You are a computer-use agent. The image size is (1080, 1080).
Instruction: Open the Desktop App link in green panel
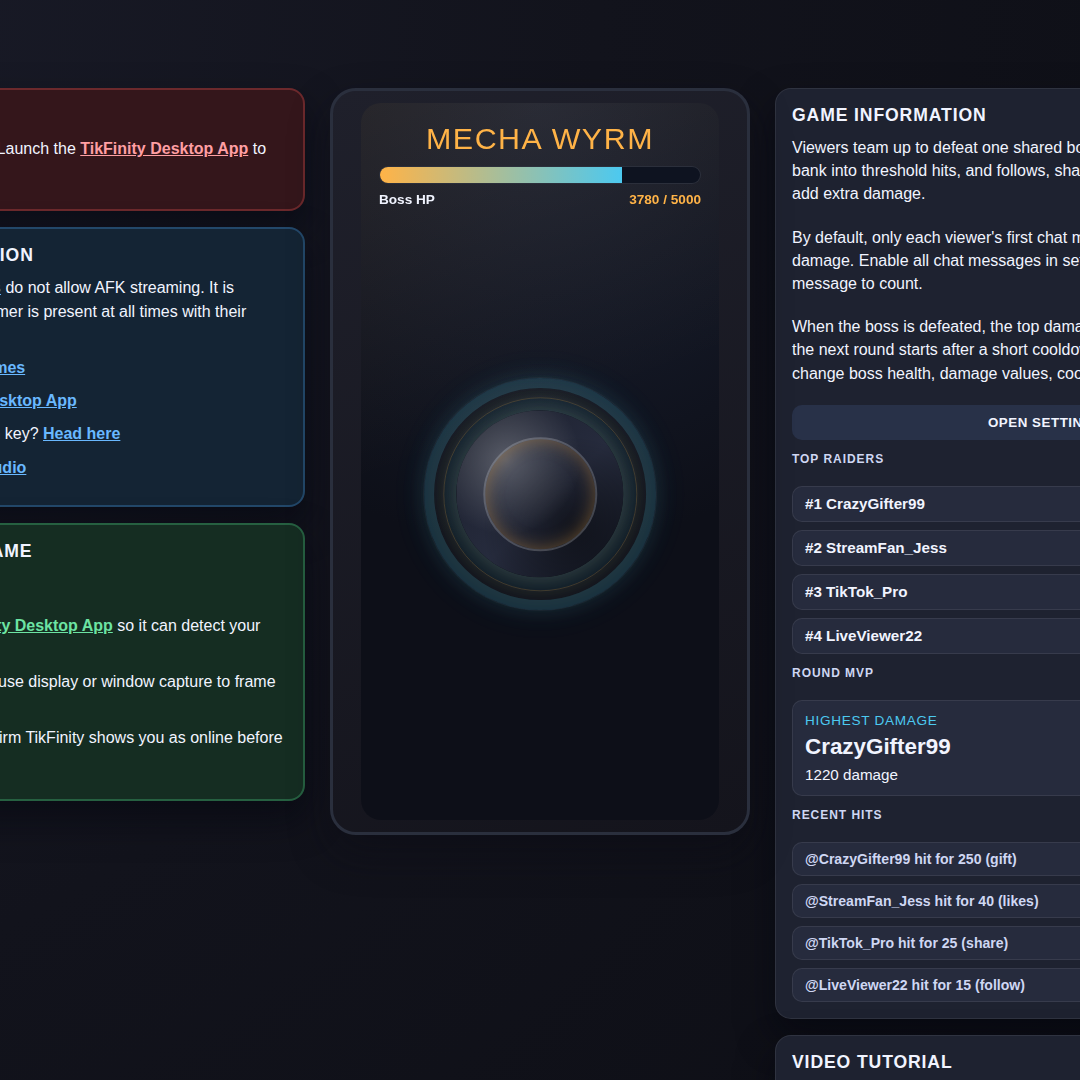click(x=55, y=625)
